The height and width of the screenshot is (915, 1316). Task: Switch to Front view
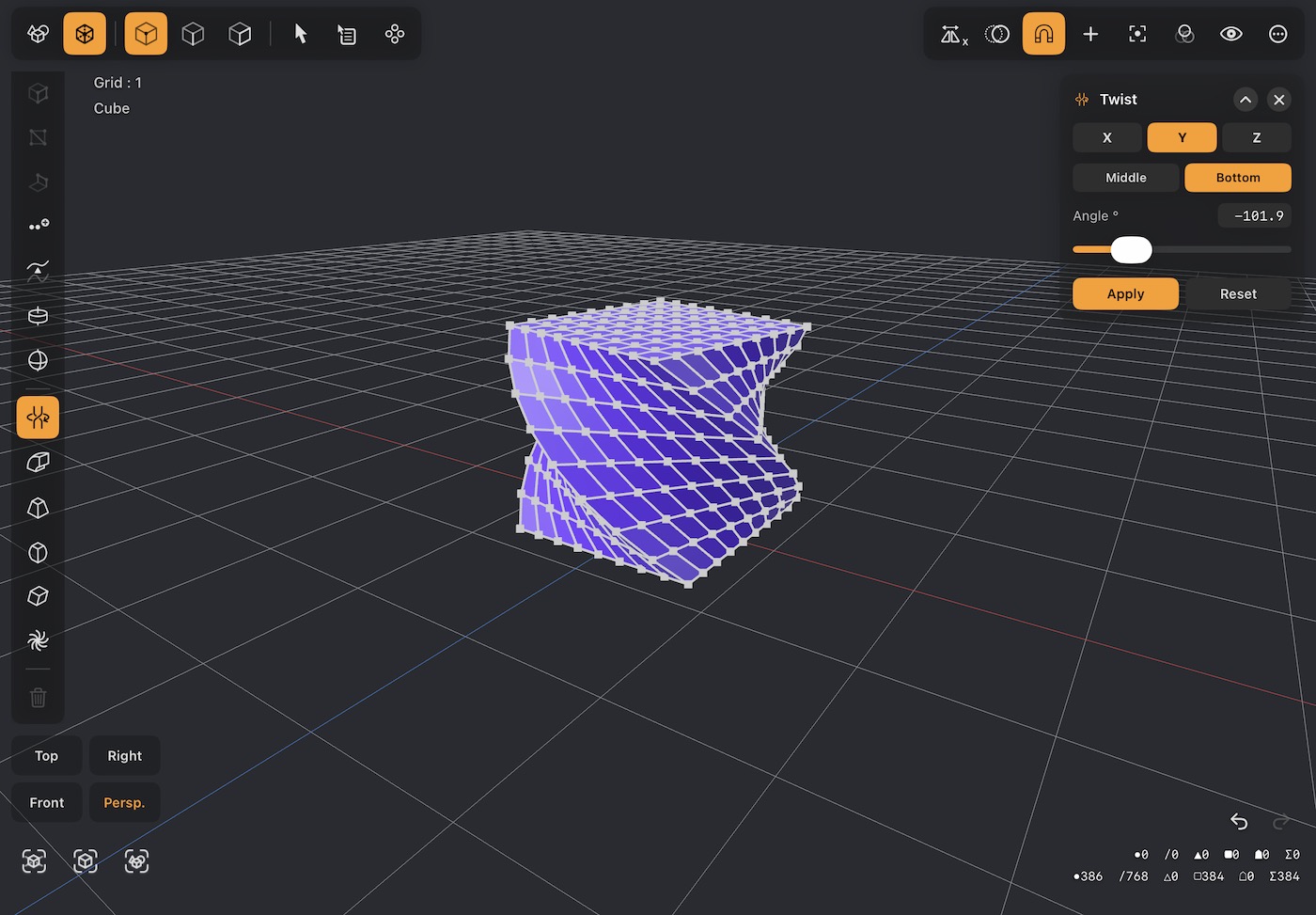tap(46, 803)
